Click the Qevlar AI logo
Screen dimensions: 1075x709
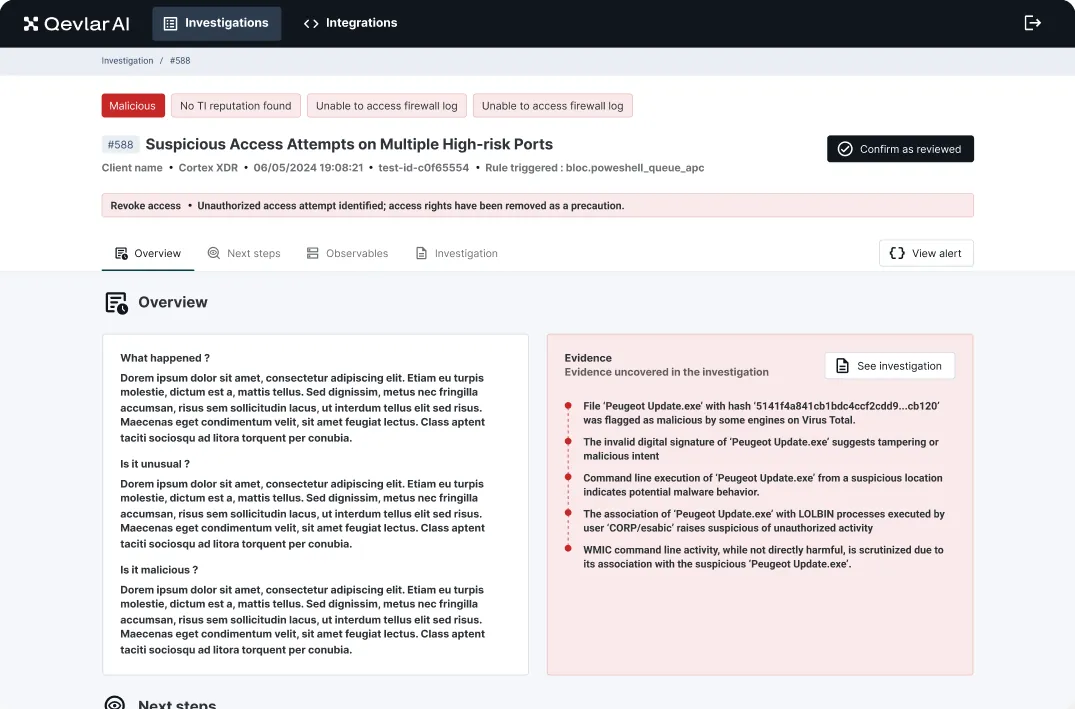coord(76,23)
